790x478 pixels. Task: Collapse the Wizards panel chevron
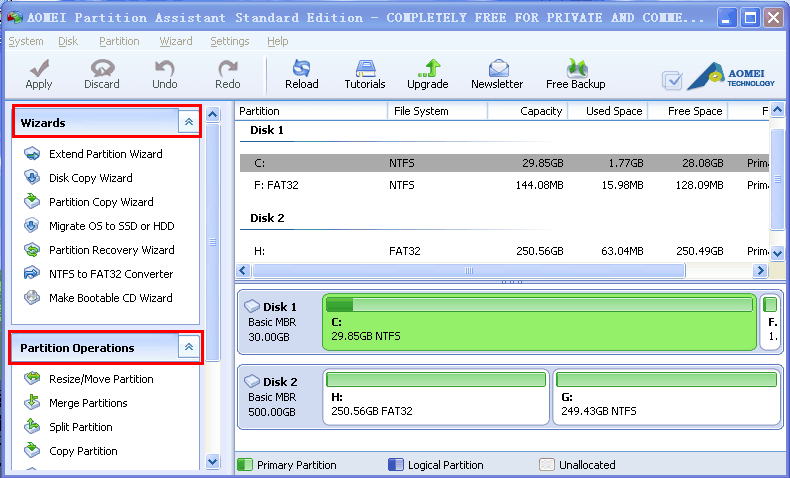189,122
